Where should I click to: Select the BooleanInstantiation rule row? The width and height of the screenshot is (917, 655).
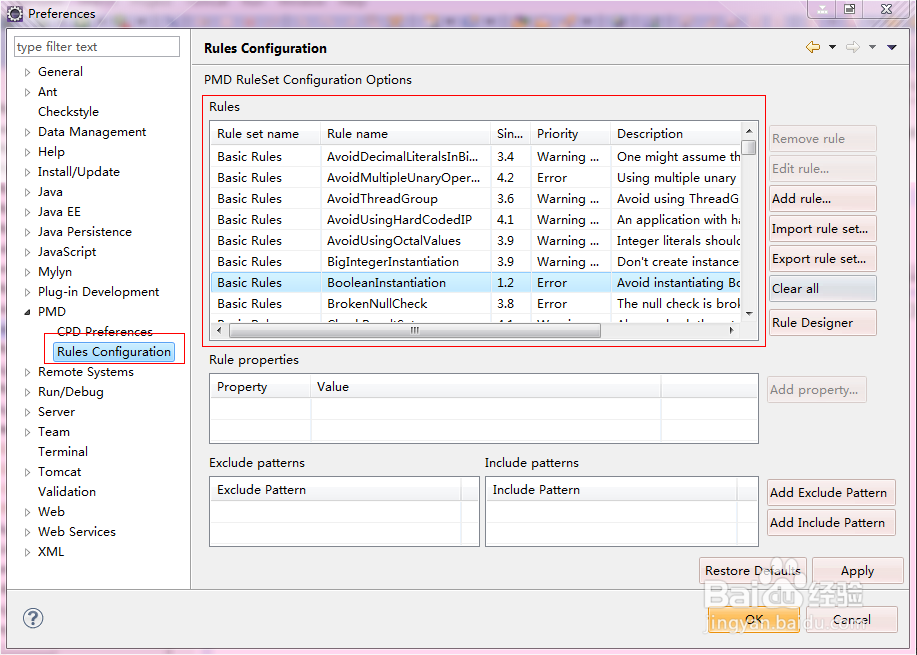475,283
